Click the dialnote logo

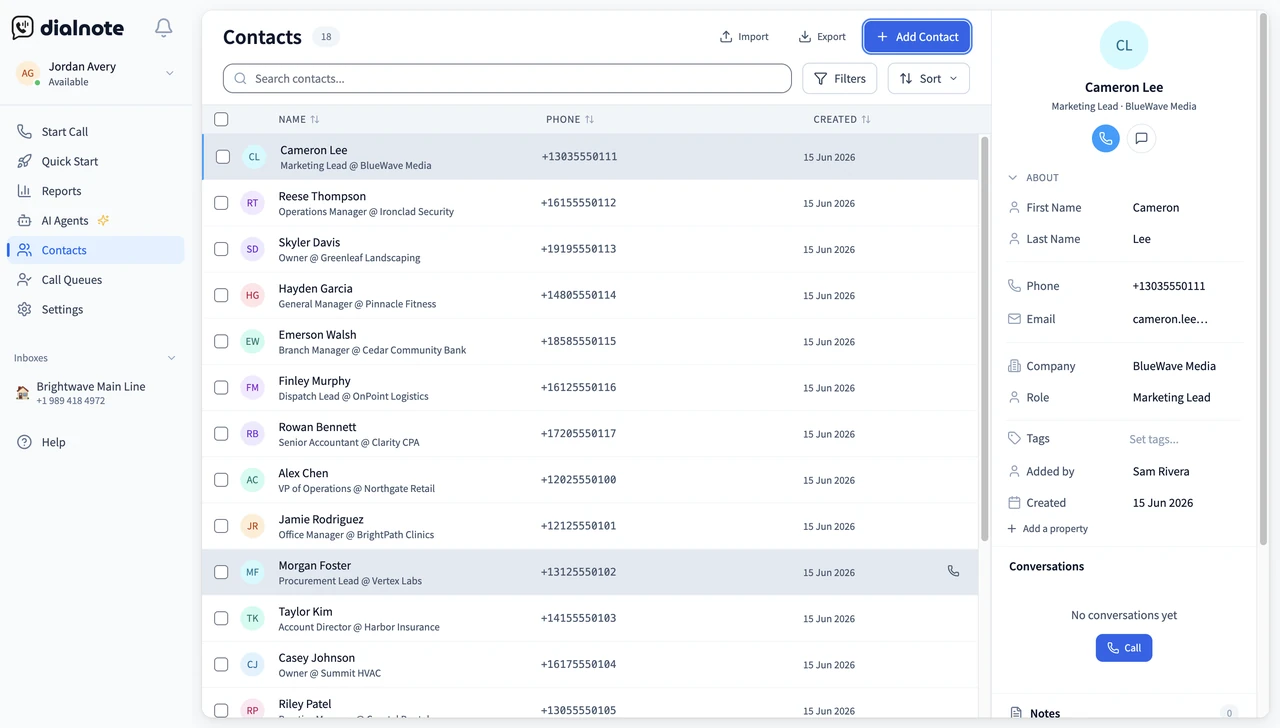pyautogui.click(x=68, y=28)
